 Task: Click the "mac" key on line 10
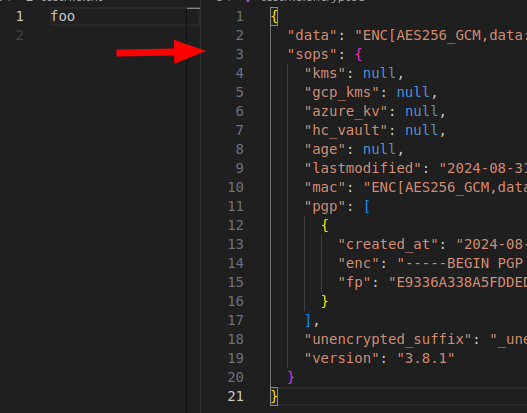[325, 187]
